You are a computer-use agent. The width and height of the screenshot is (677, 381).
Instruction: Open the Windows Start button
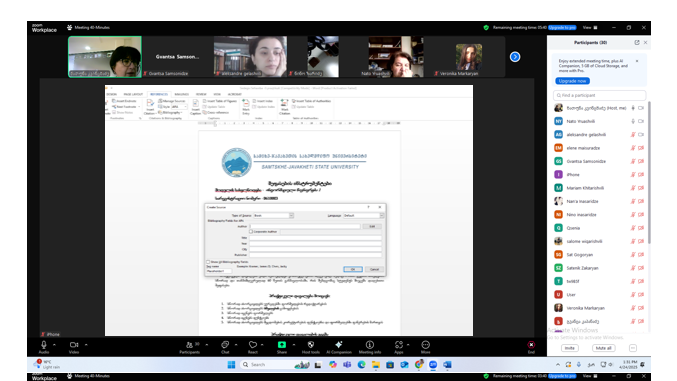[231, 365]
